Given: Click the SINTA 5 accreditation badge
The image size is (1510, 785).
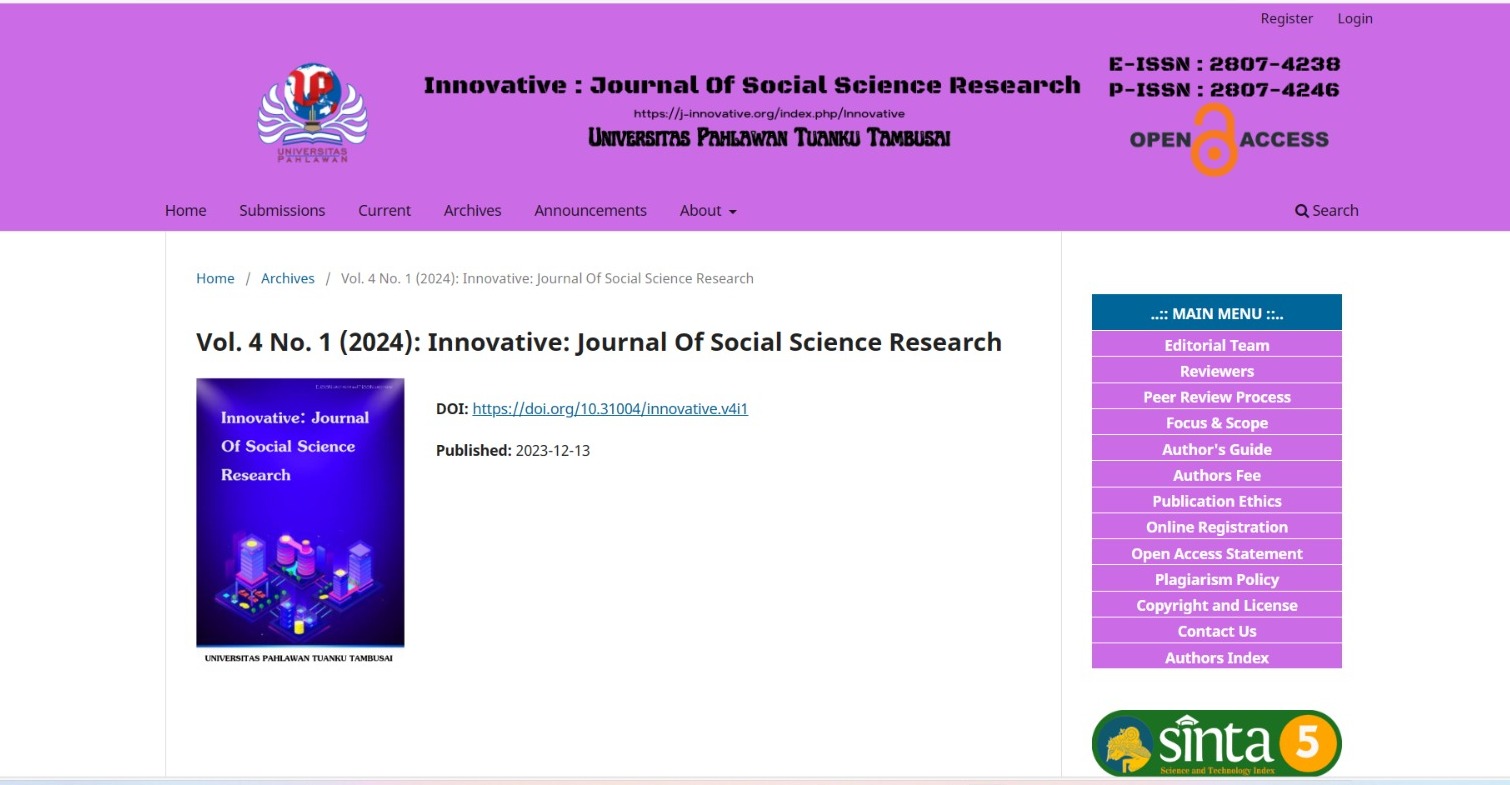Looking at the screenshot, I should 1216,743.
